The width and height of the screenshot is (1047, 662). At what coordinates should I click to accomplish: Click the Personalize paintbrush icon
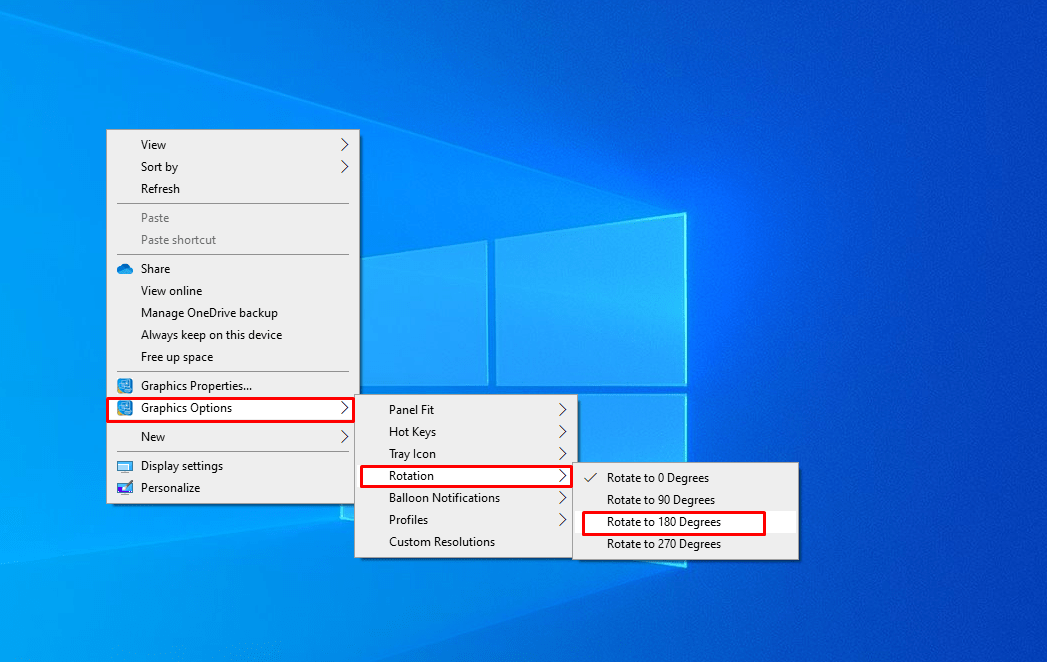(125, 488)
